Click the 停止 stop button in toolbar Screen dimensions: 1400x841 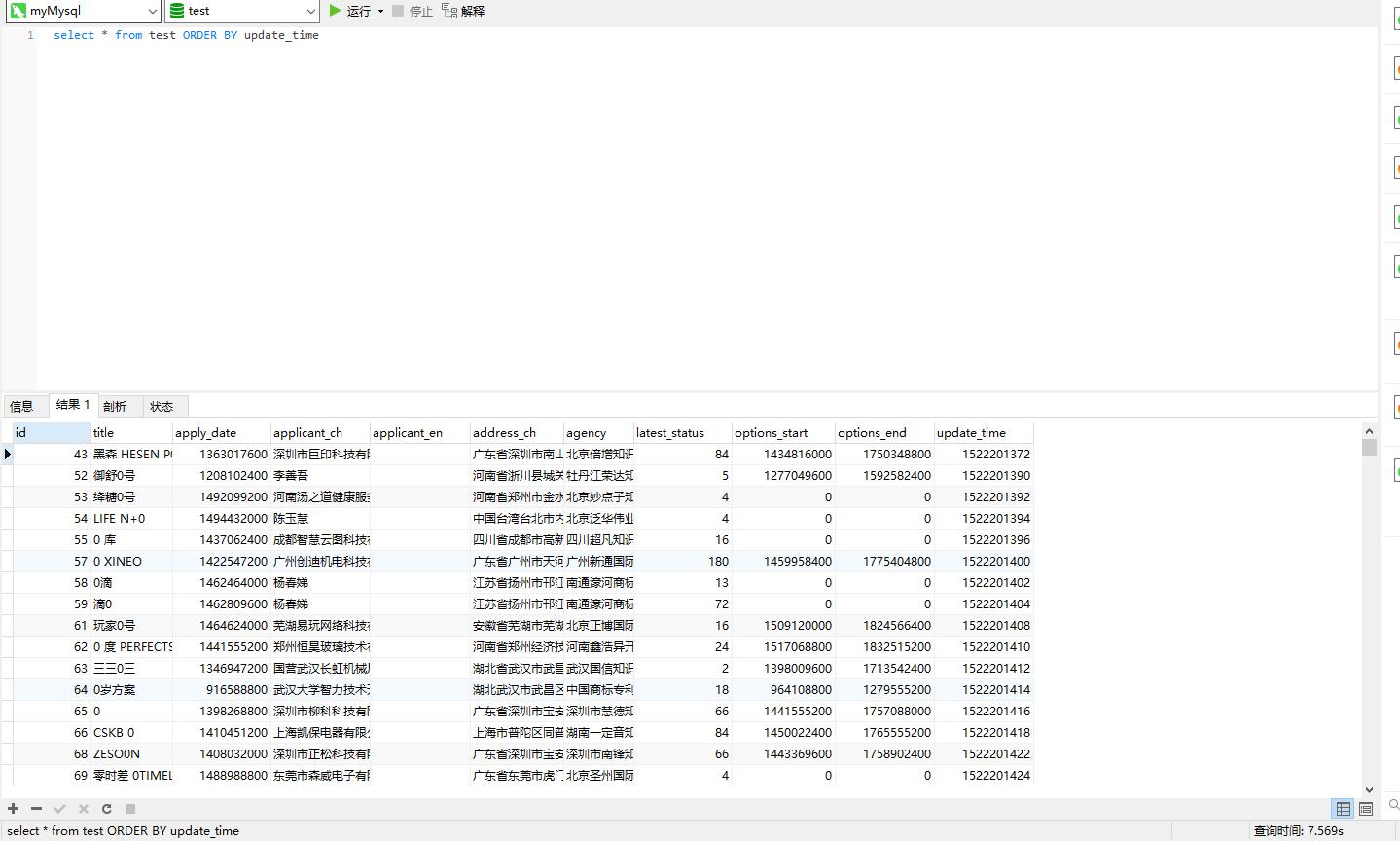(413, 11)
